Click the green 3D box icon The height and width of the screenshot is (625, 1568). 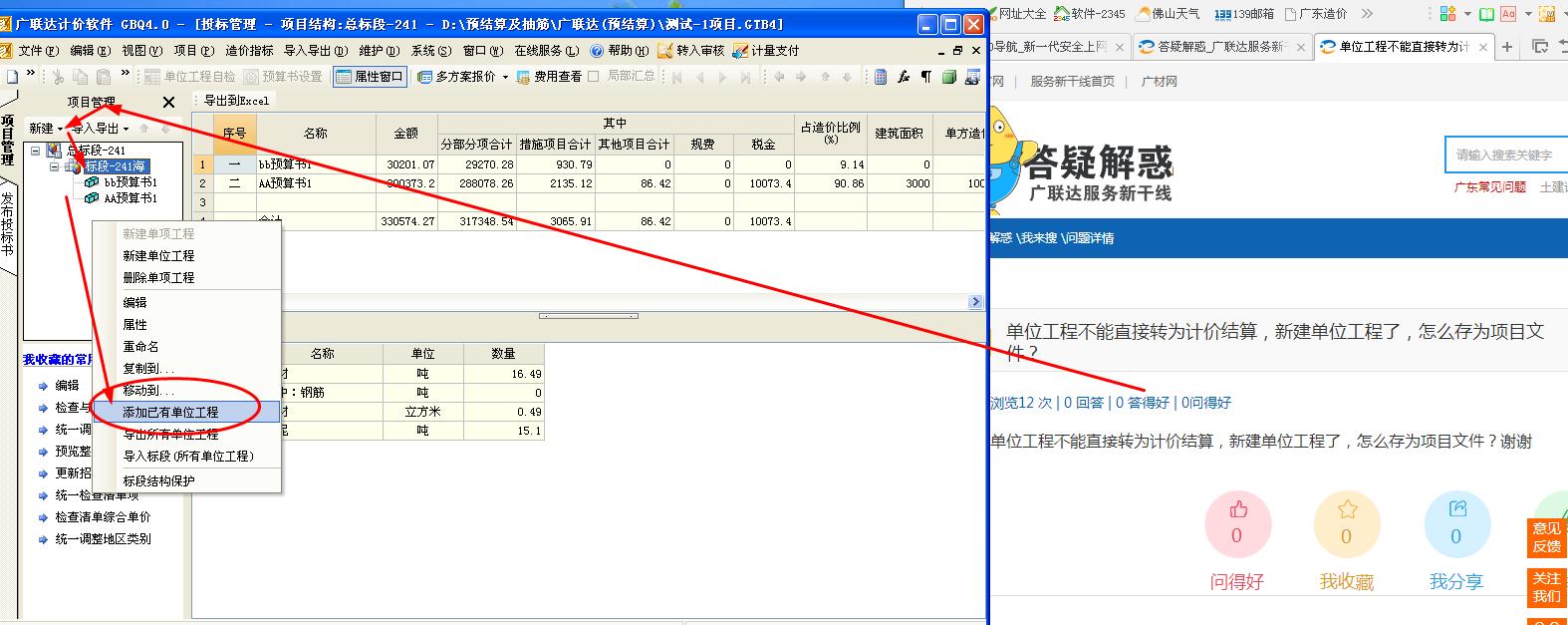click(x=949, y=77)
